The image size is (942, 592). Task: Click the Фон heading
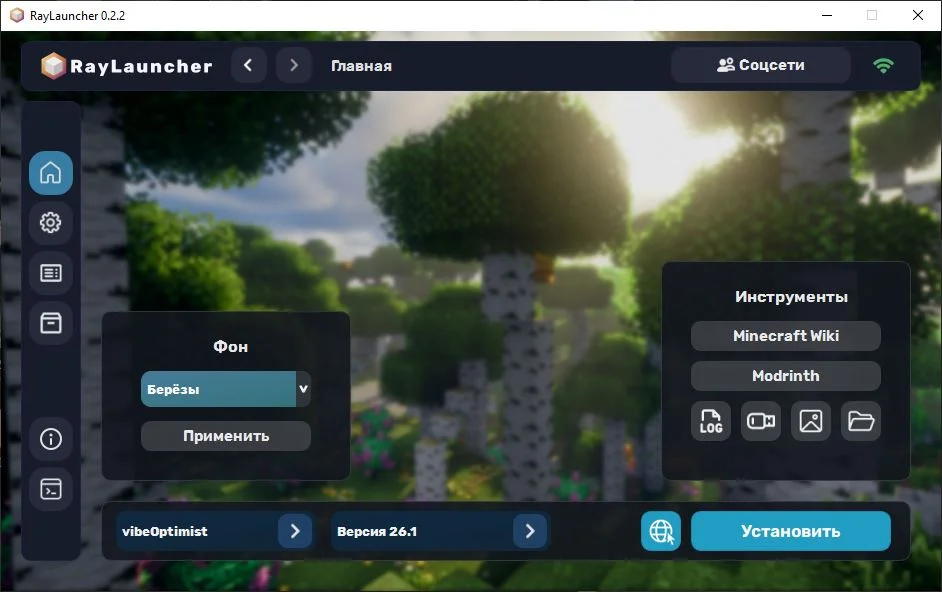(230, 347)
